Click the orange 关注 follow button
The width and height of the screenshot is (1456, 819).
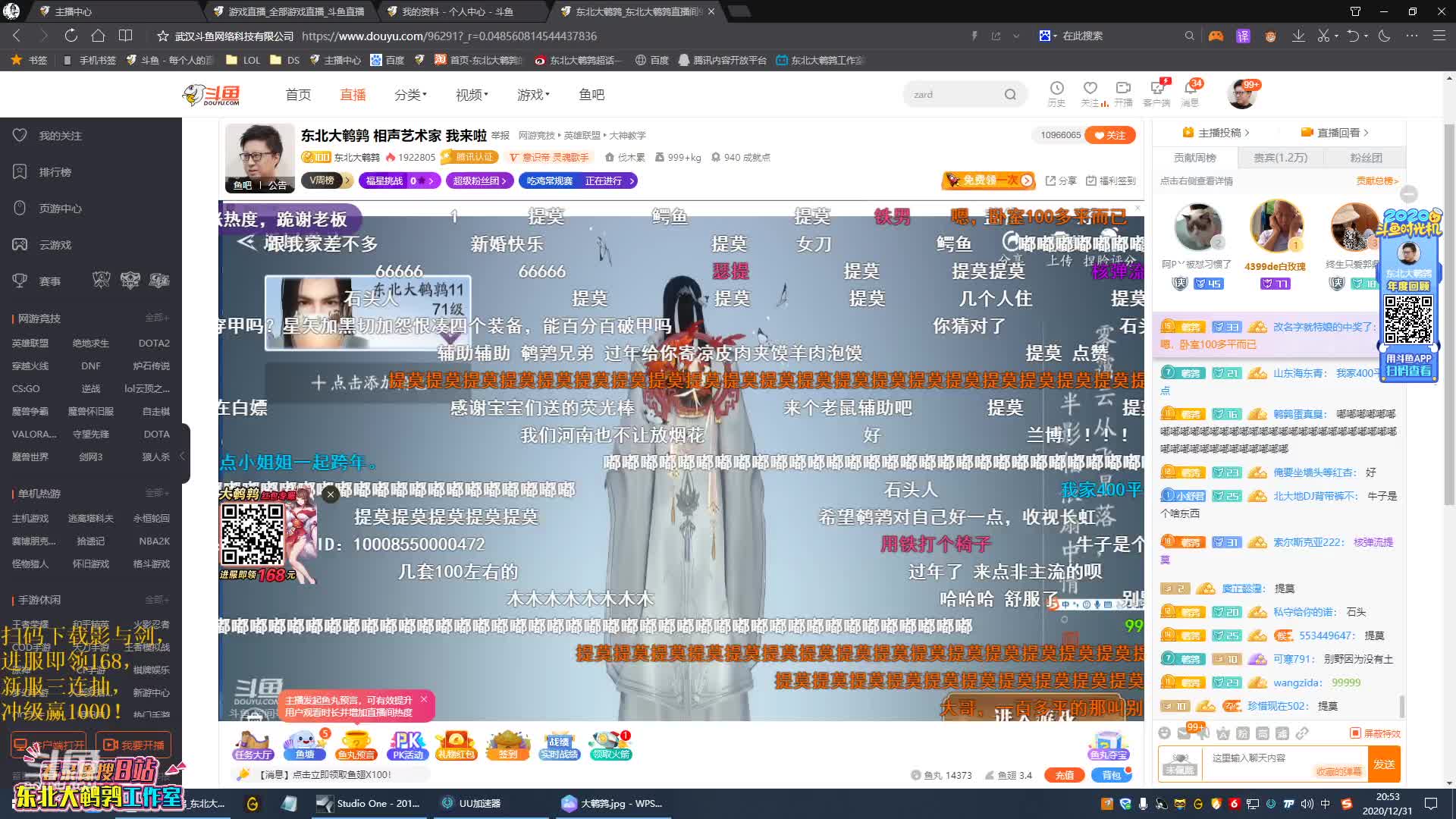tap(1110, 135)
